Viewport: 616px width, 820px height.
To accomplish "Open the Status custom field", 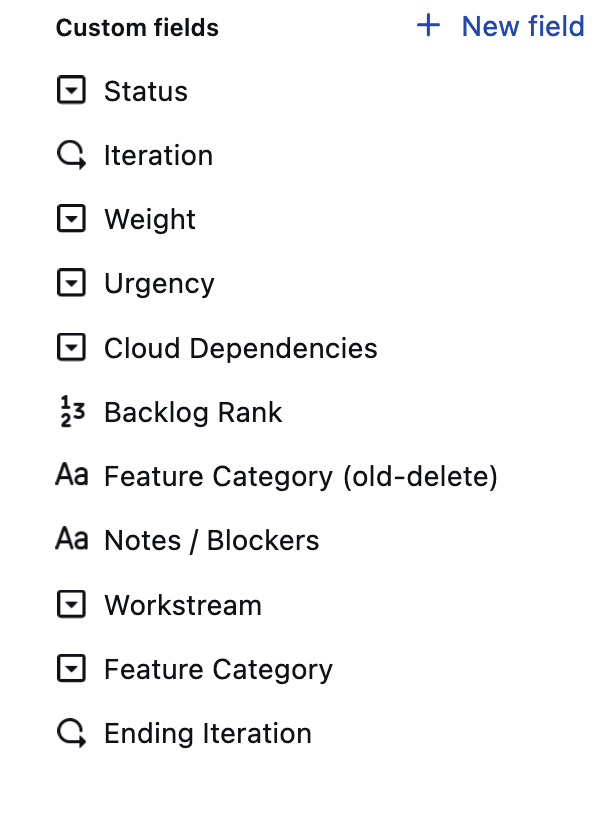I will click(x=146, y=92).
